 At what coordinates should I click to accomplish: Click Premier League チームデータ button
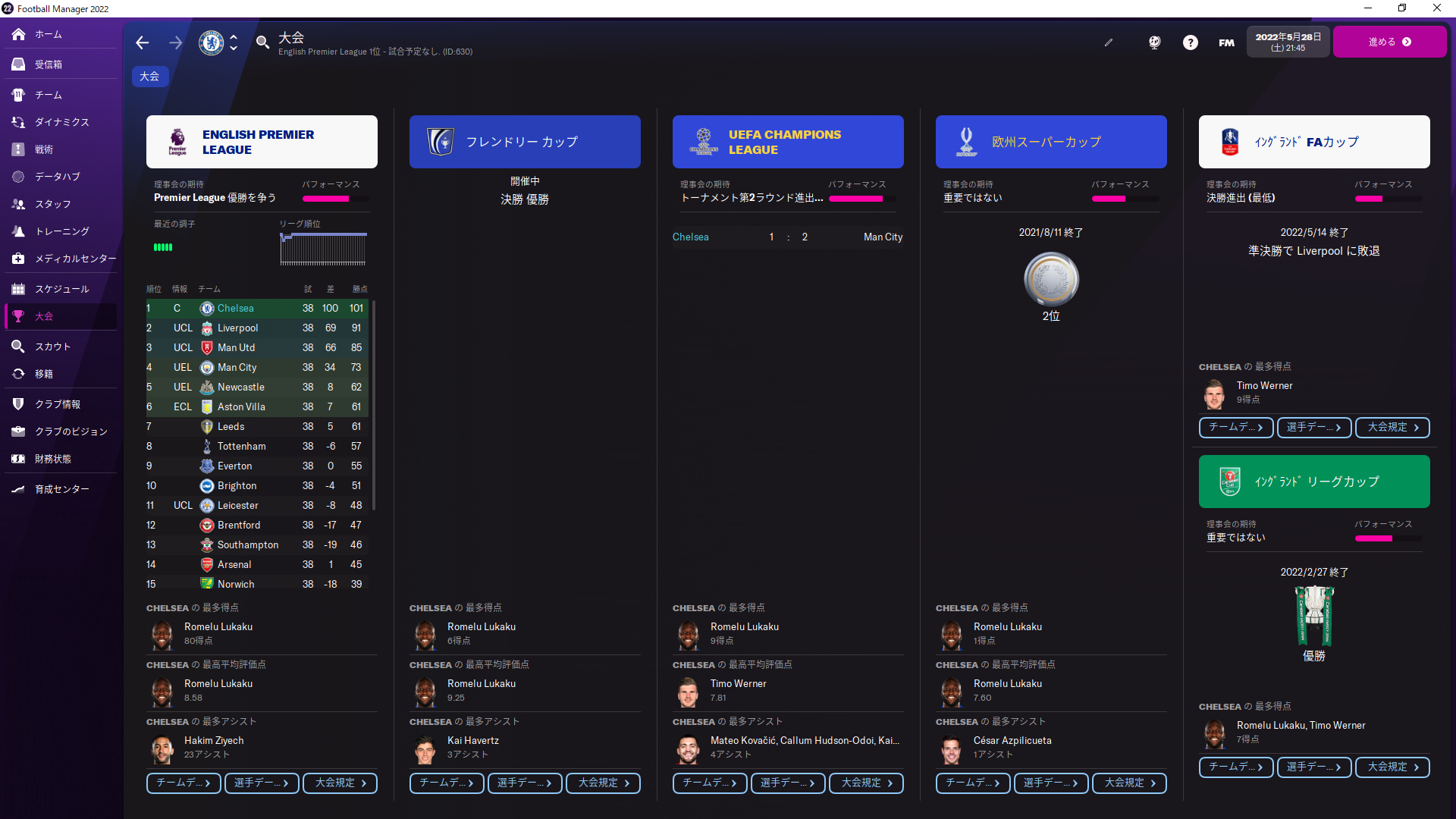point(184,783)
